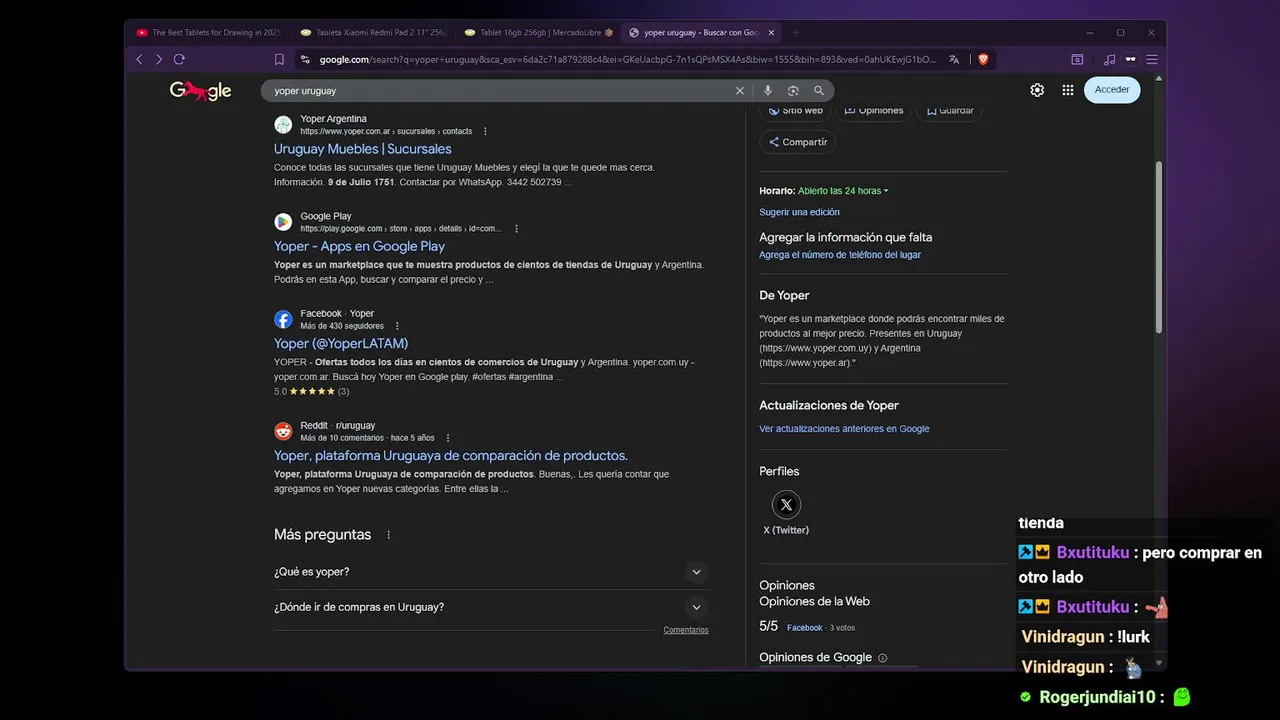
Task: Click username Rogerjundiai10 in chat
Action: coord(1096,697)
